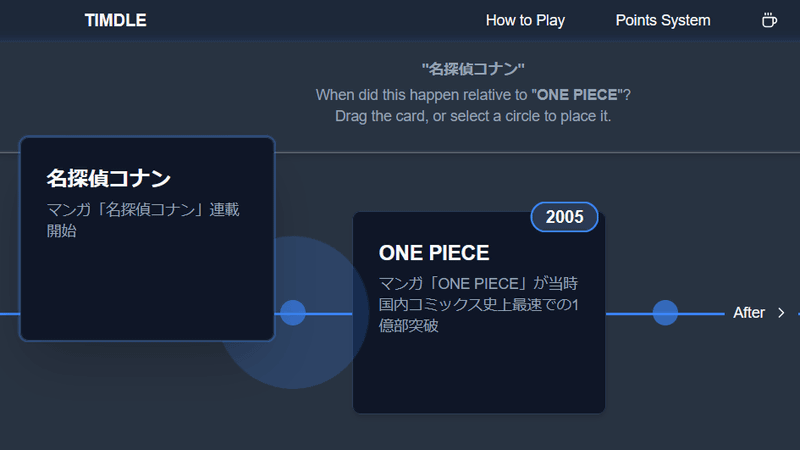Click the coffee cup icon
The width and height of the screenshot is (800, 450).
click(x=769, y=20)
